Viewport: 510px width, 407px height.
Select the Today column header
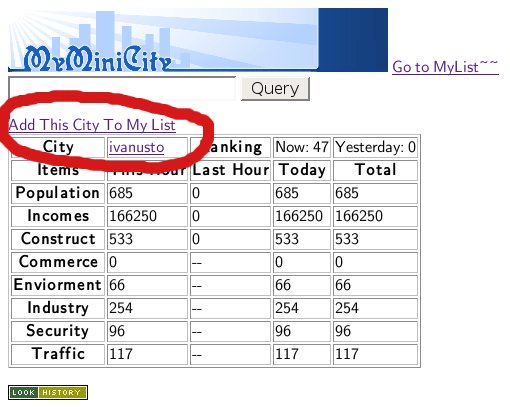(x=302, y=170)
